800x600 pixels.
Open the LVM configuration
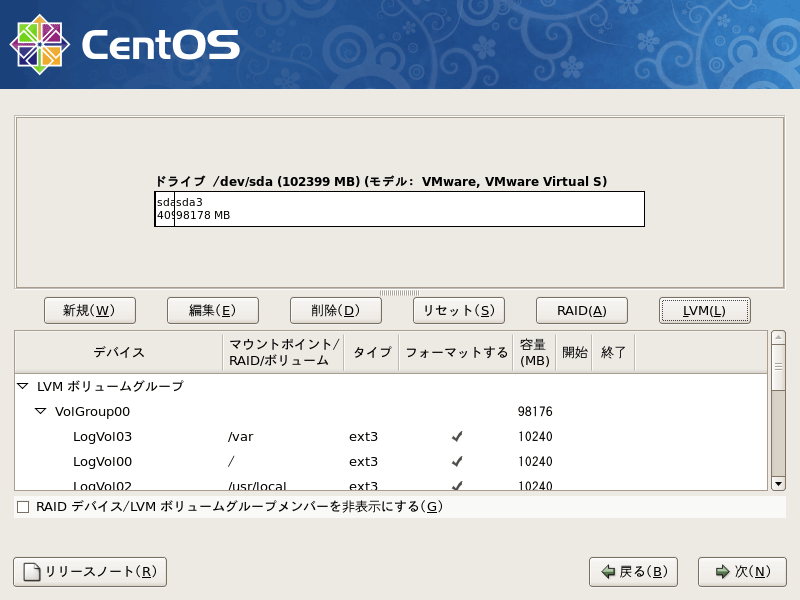(x=704, y=310)
